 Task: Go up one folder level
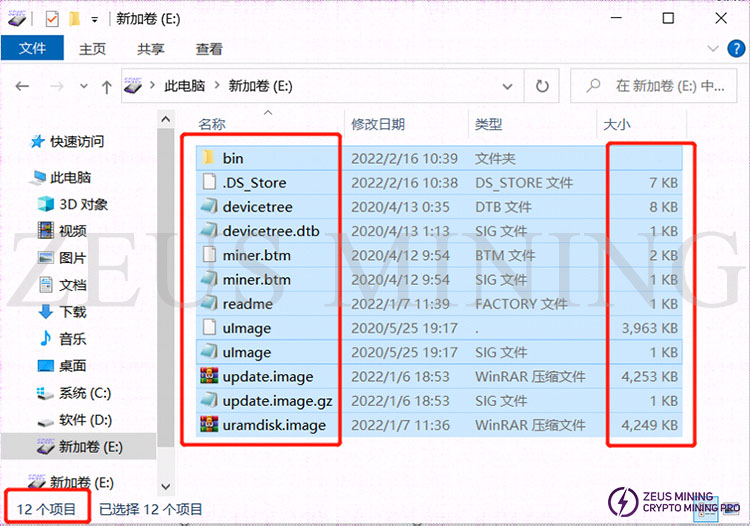(107, 87)
